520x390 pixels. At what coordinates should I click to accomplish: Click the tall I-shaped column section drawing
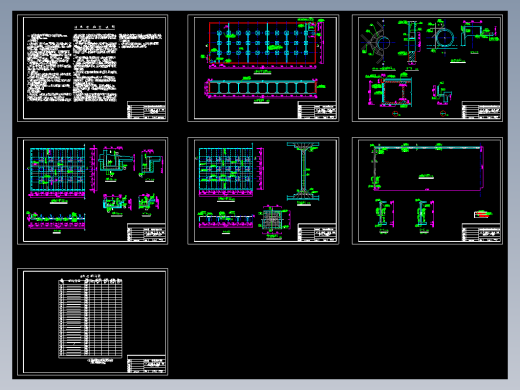303,171
